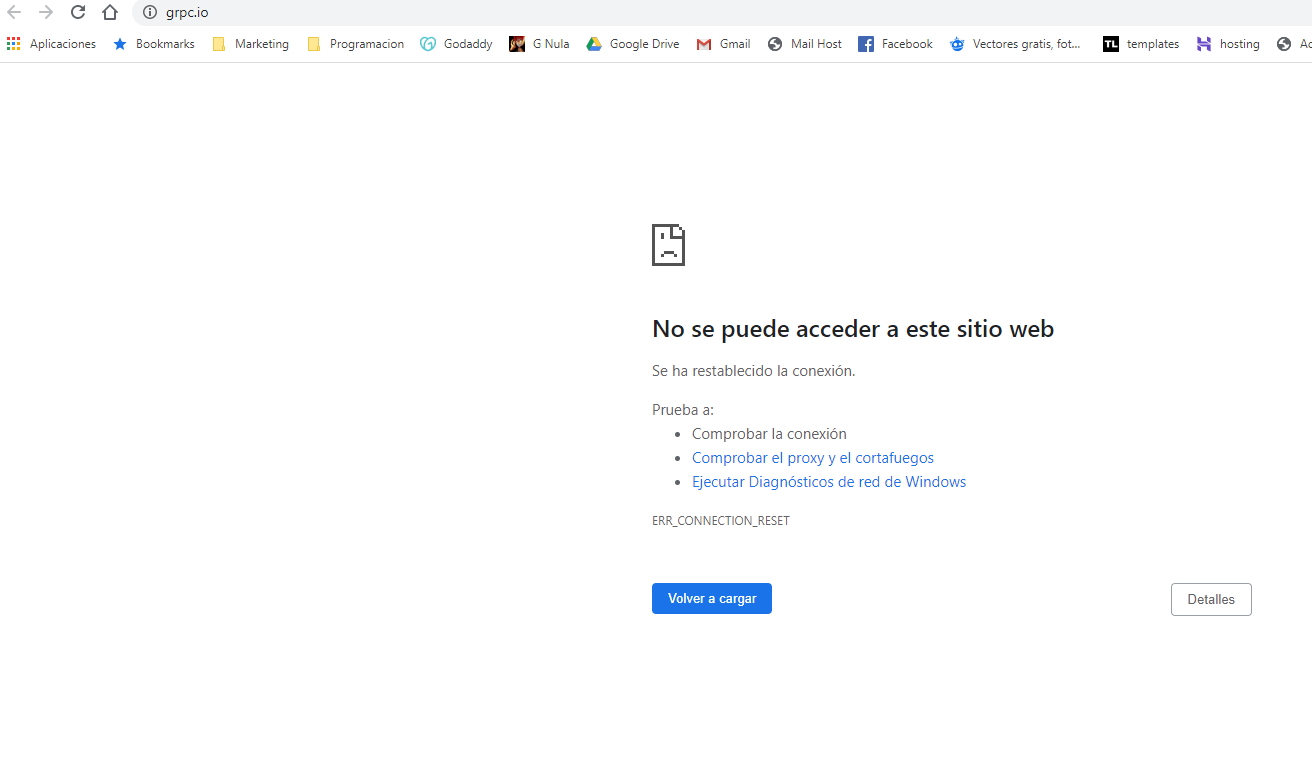This screenshot has width=1312, height=775.
Task: Go forward with the forward arrow
Action: (46, 12)
